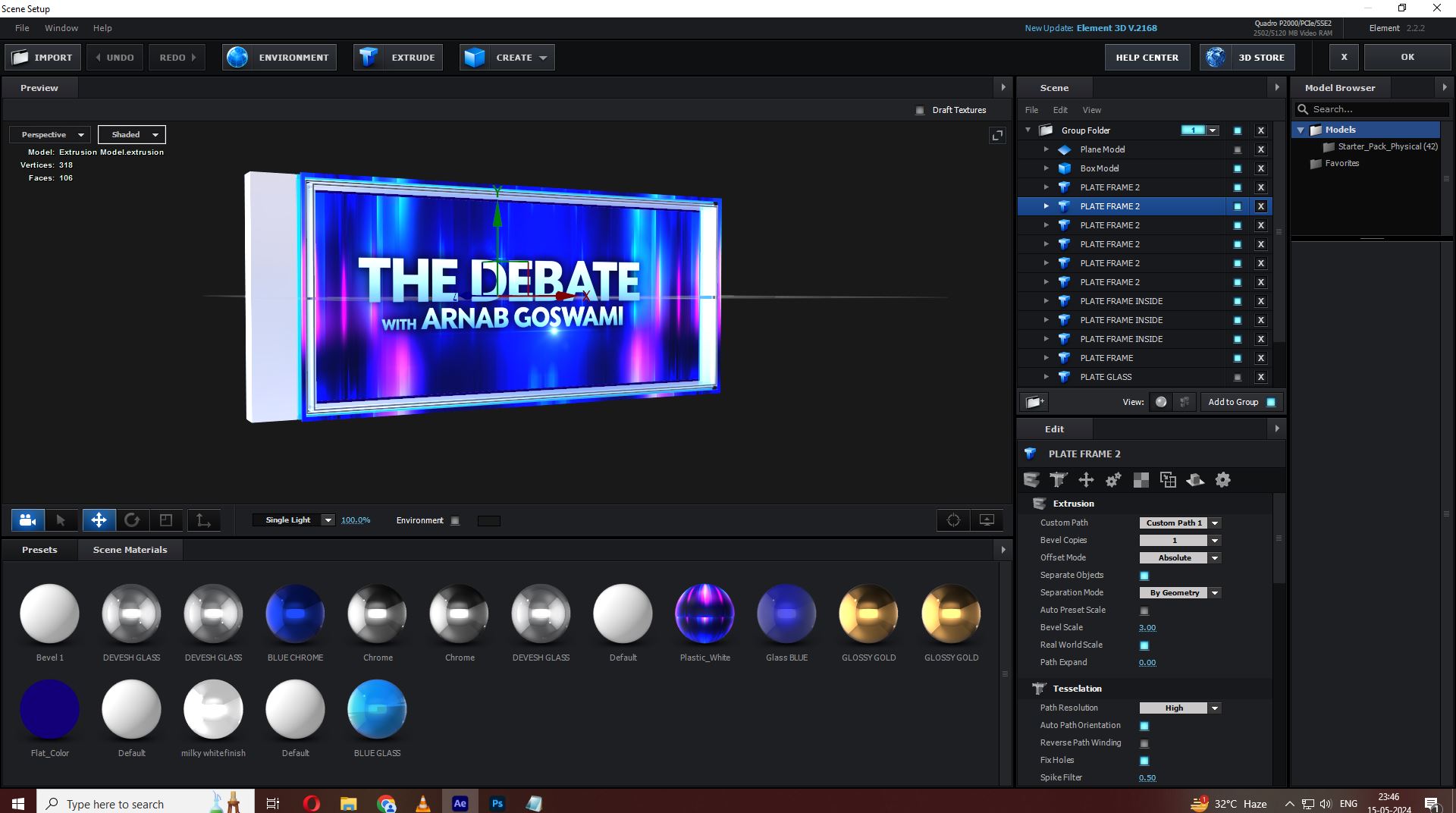1456x813 pixels.
Task: Toggle the Real World Scale checkbox
Action: click(1144, 645)
